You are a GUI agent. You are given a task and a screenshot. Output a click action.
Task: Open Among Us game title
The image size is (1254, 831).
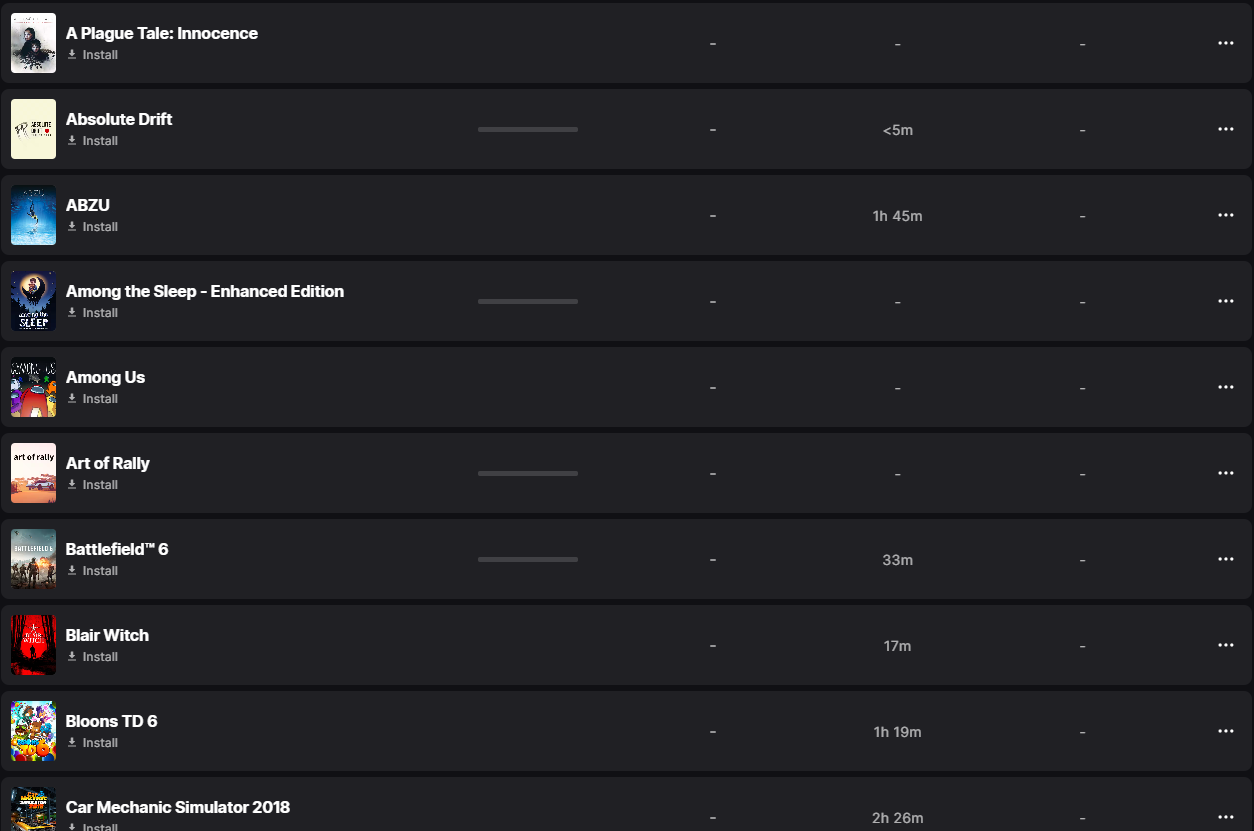pyautogui.click(x=105, y=377)
